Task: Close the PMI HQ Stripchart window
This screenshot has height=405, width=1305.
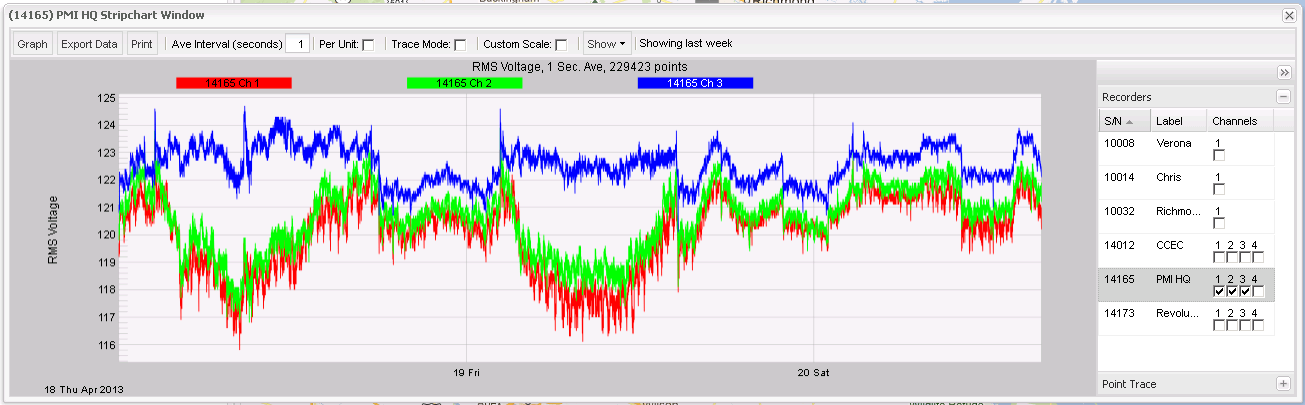Action: pos(1290,15)
